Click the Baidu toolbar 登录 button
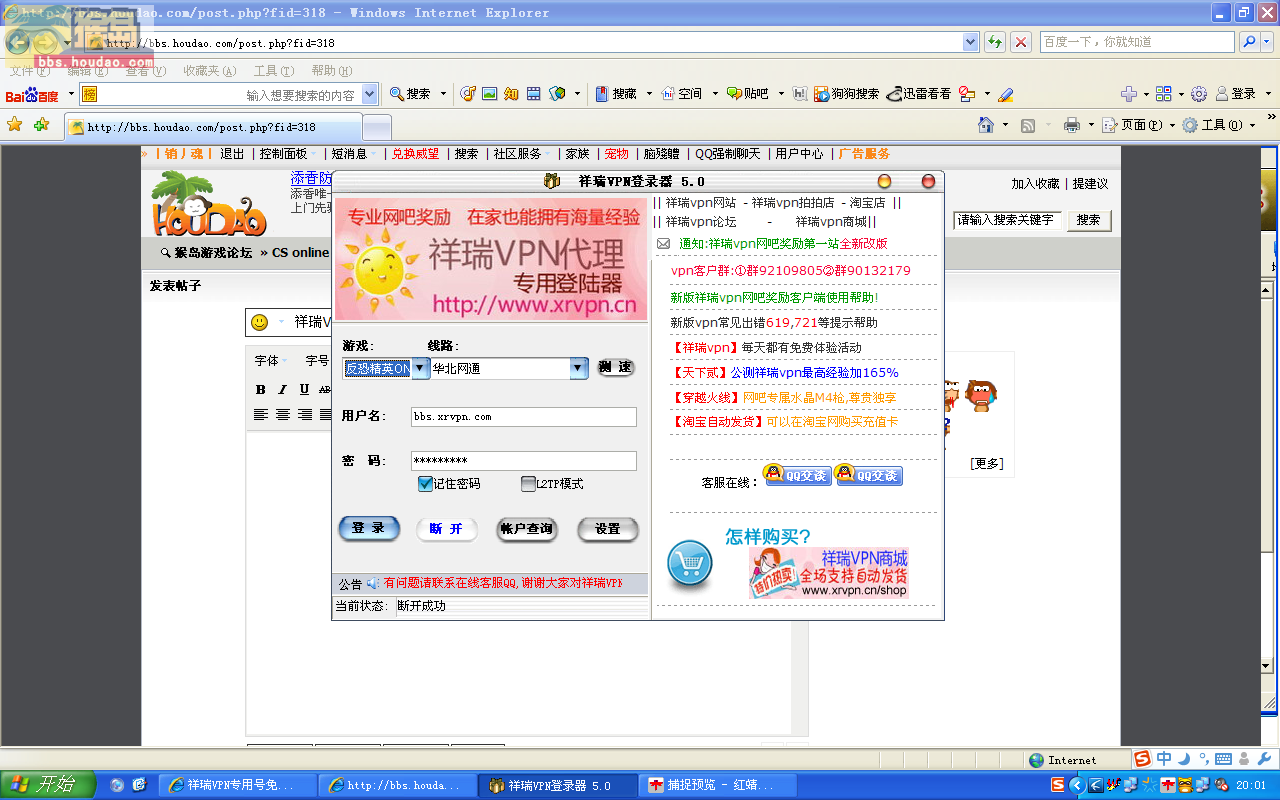The height and width of the screenshot is (800, 1280). [x=1236, y=94]
